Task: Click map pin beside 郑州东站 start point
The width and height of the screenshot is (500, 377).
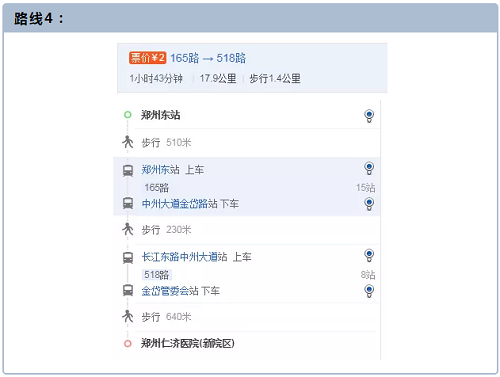Action: tap(369, 116)
